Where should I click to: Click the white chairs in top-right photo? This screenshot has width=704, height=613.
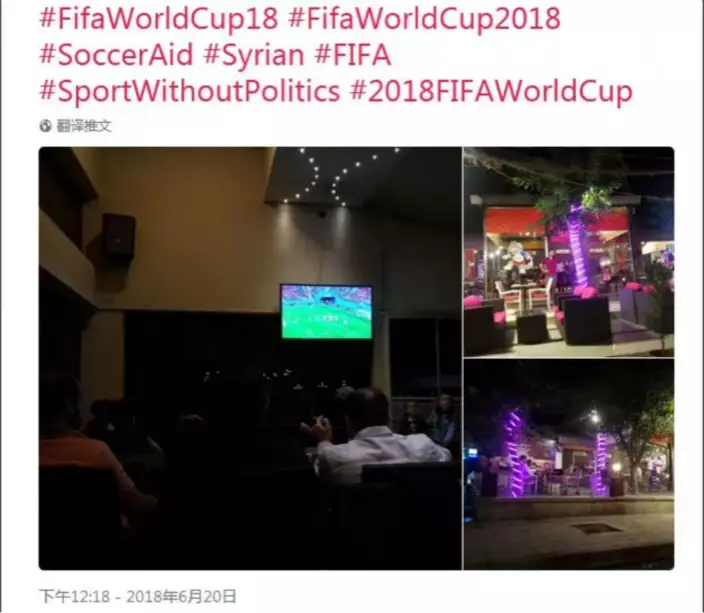523,295
